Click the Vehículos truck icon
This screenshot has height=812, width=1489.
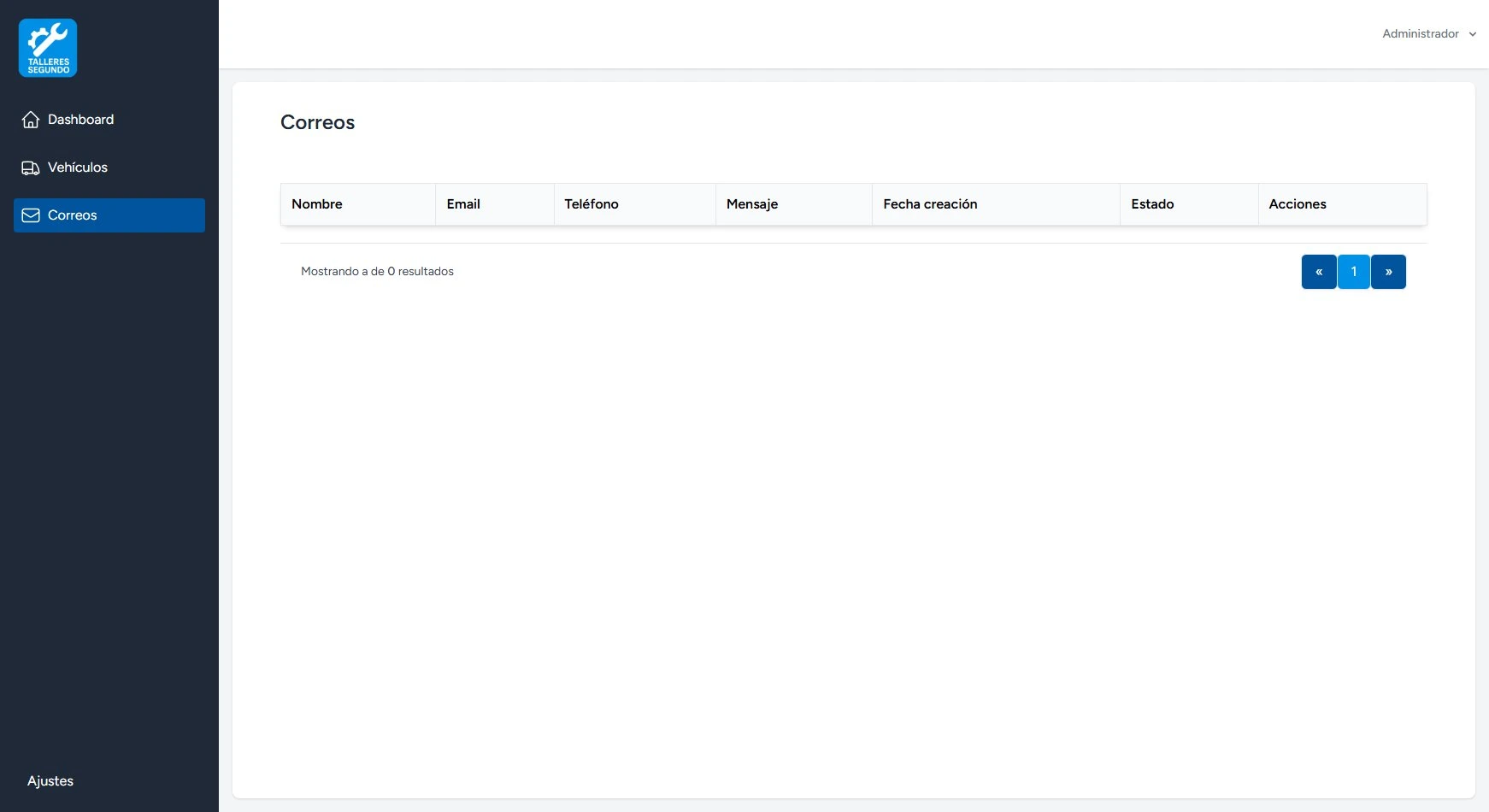(31, 168)
